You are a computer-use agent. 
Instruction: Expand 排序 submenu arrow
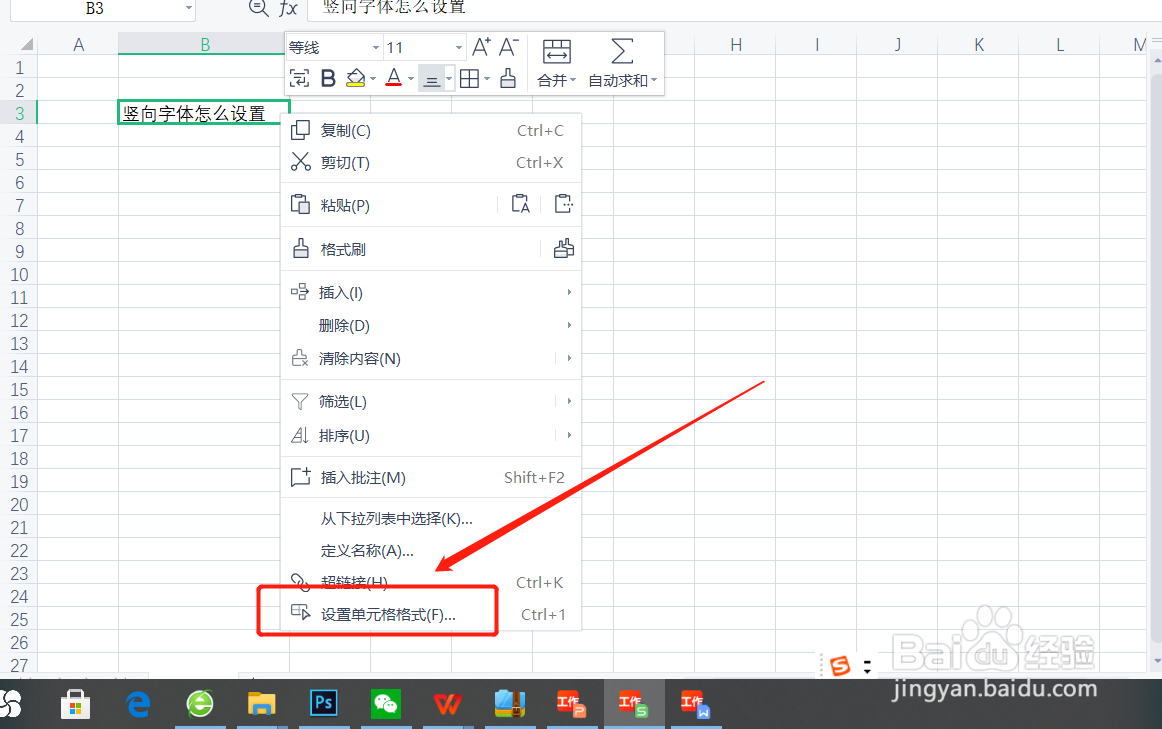tap(569, 436)
